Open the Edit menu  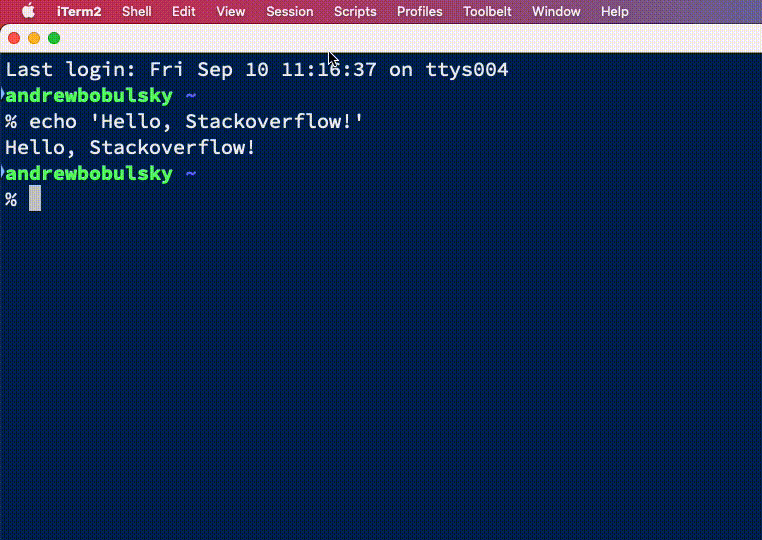click(183, 11)
